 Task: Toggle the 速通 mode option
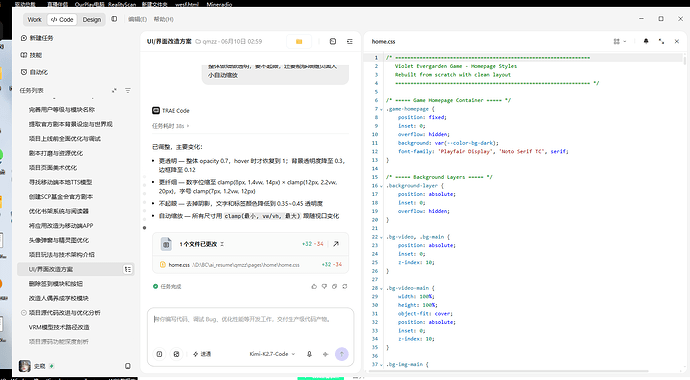[x=202, y=354]
